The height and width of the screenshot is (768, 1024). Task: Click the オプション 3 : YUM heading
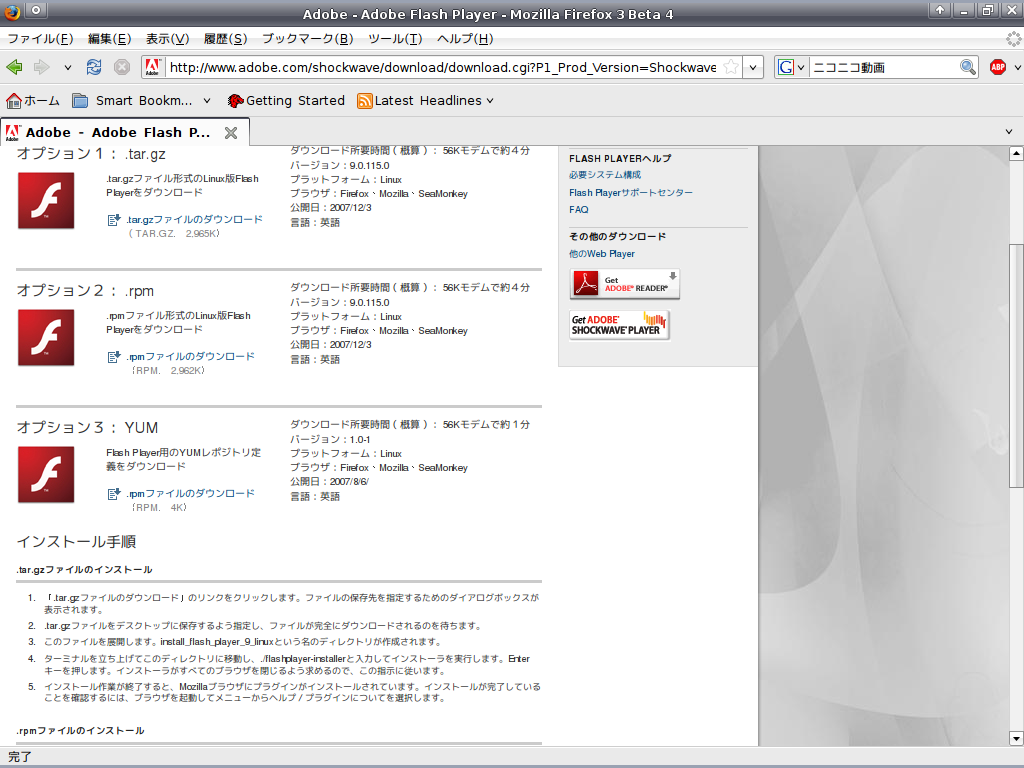(87, 428)
